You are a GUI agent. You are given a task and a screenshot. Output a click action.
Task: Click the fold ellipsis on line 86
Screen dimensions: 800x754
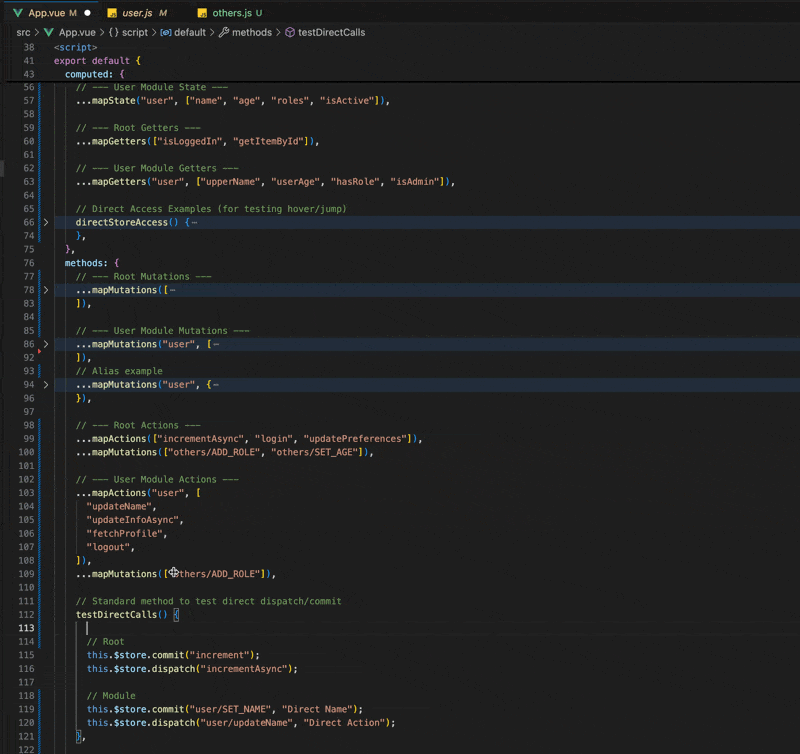(216, 344)
